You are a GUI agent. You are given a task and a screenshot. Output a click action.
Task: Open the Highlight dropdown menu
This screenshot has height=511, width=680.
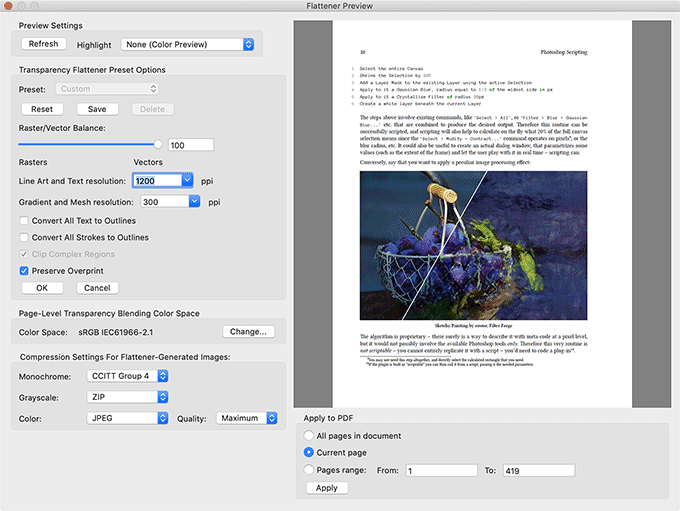187,44
